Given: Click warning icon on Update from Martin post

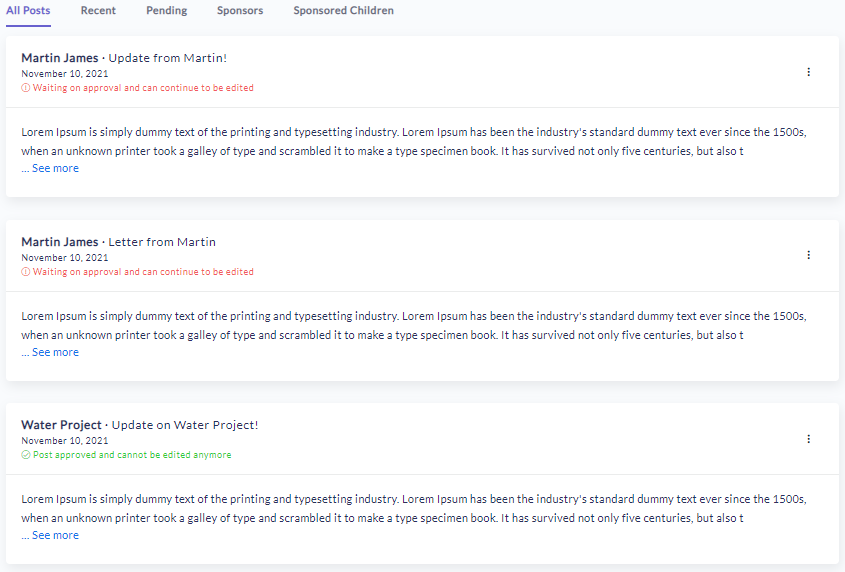Looking at the screenshot, I should coord(26,88).
